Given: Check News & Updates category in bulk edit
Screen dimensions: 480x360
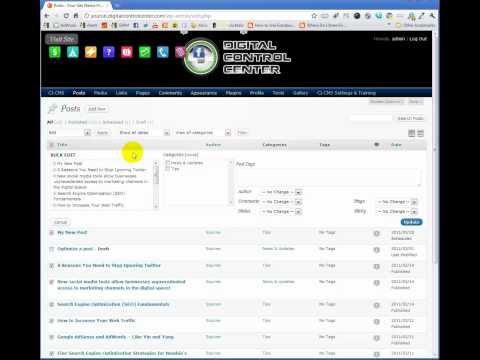Looking at the screenshot, I should [168, 163].
